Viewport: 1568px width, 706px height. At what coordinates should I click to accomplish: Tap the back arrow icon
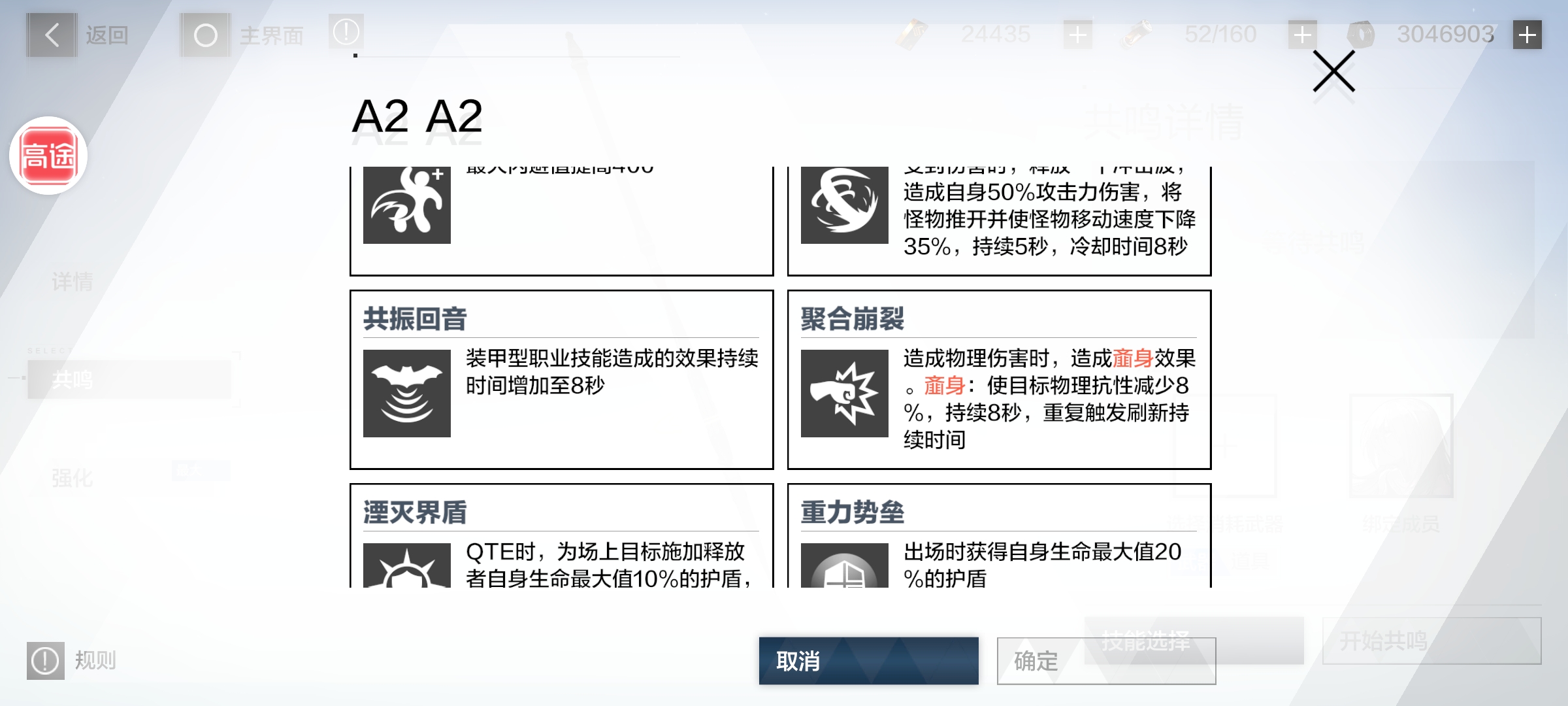coord(52,35)
